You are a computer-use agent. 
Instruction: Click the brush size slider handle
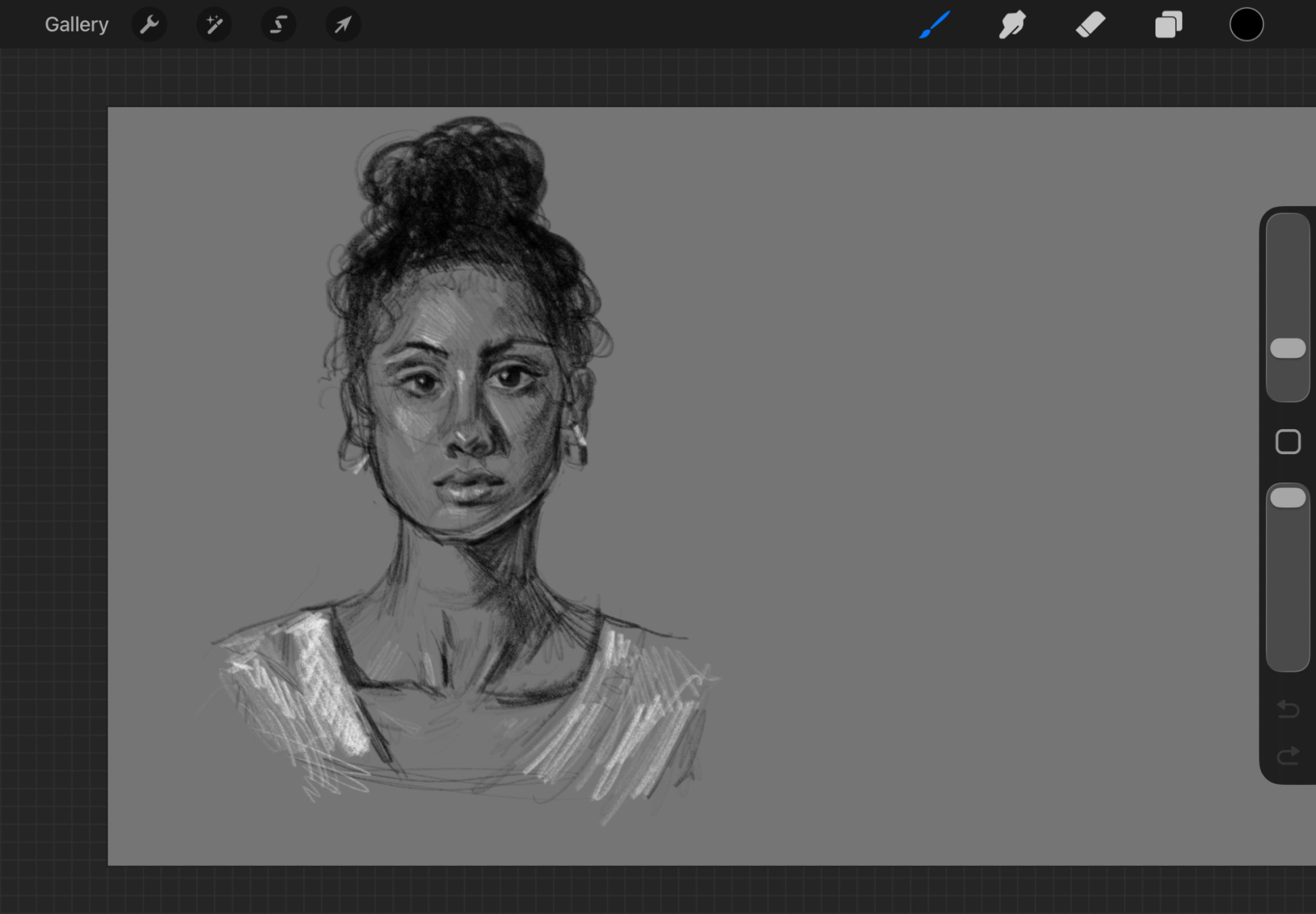click(1288, 348)
